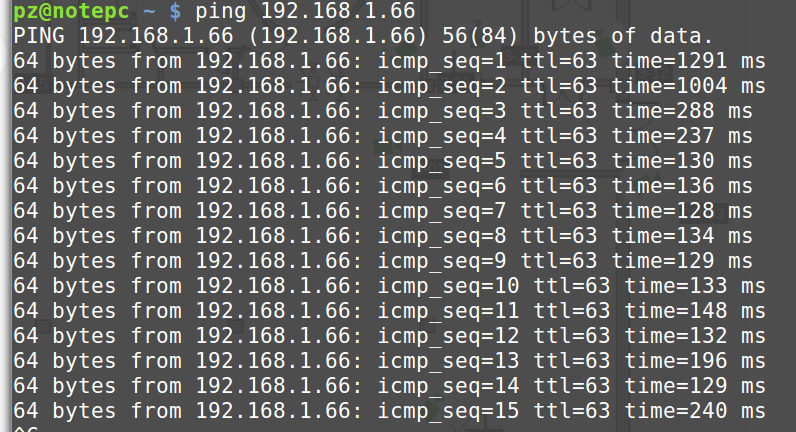The height and width of the screenshot is (432, 796).
Task: Click the time=1291 ms value
Action: [688, 61]
